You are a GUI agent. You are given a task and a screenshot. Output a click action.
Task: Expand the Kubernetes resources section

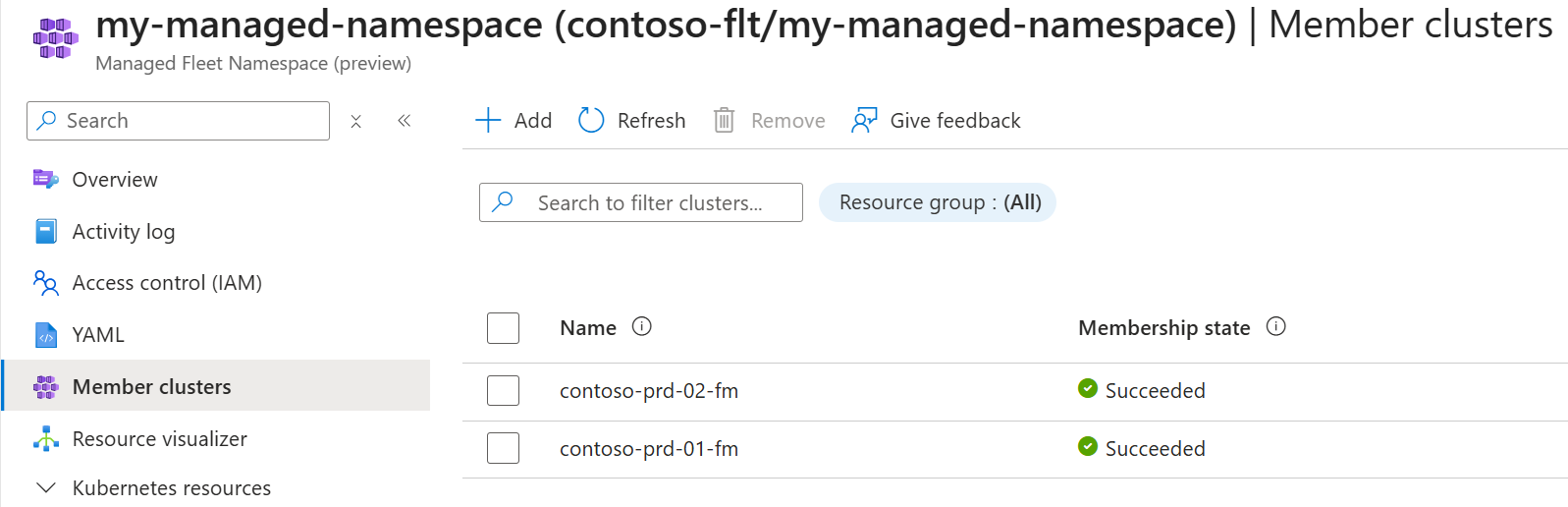(46, 488)
